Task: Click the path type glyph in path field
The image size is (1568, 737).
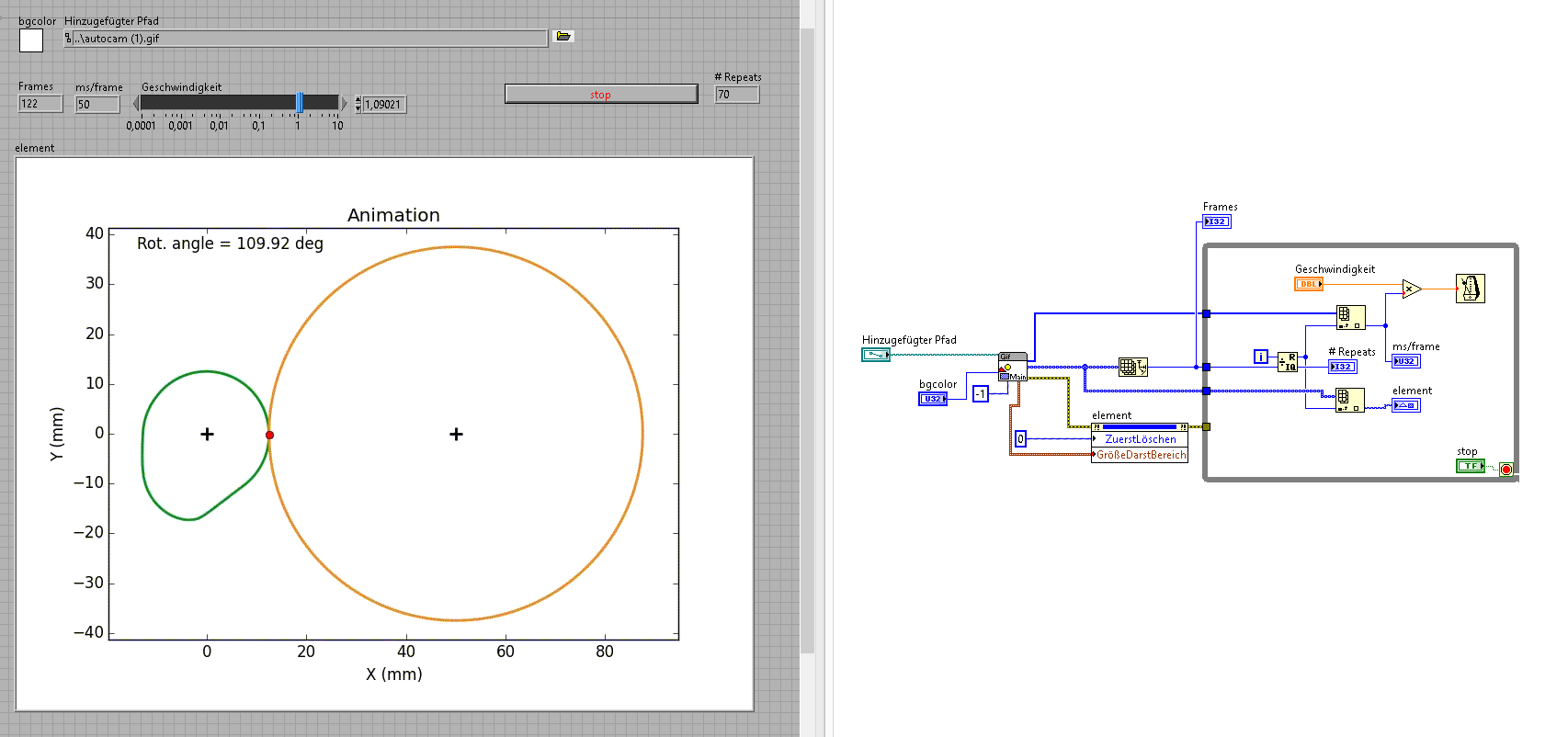Action: pos(68,38)
